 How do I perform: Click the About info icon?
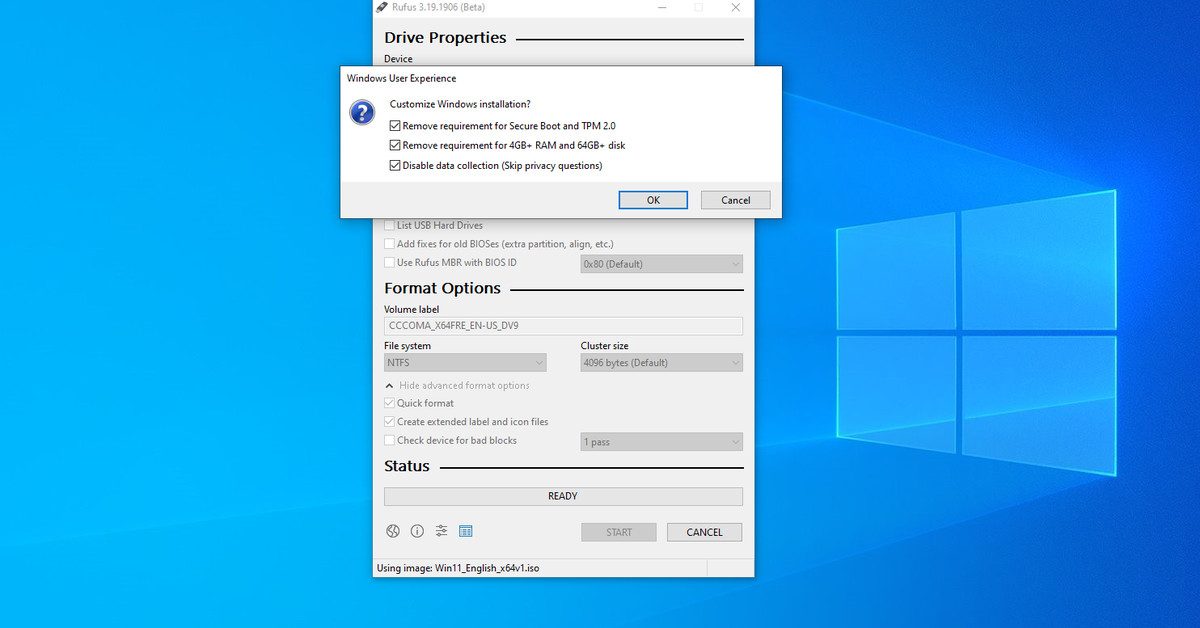point(417,532)
